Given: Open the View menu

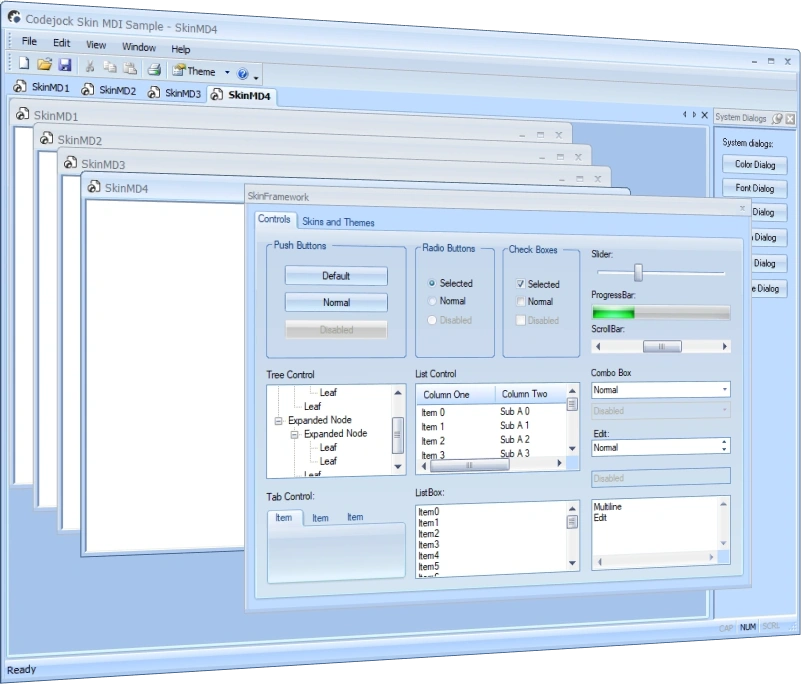Looking at the screenshot, I should (x=96, y=44).
